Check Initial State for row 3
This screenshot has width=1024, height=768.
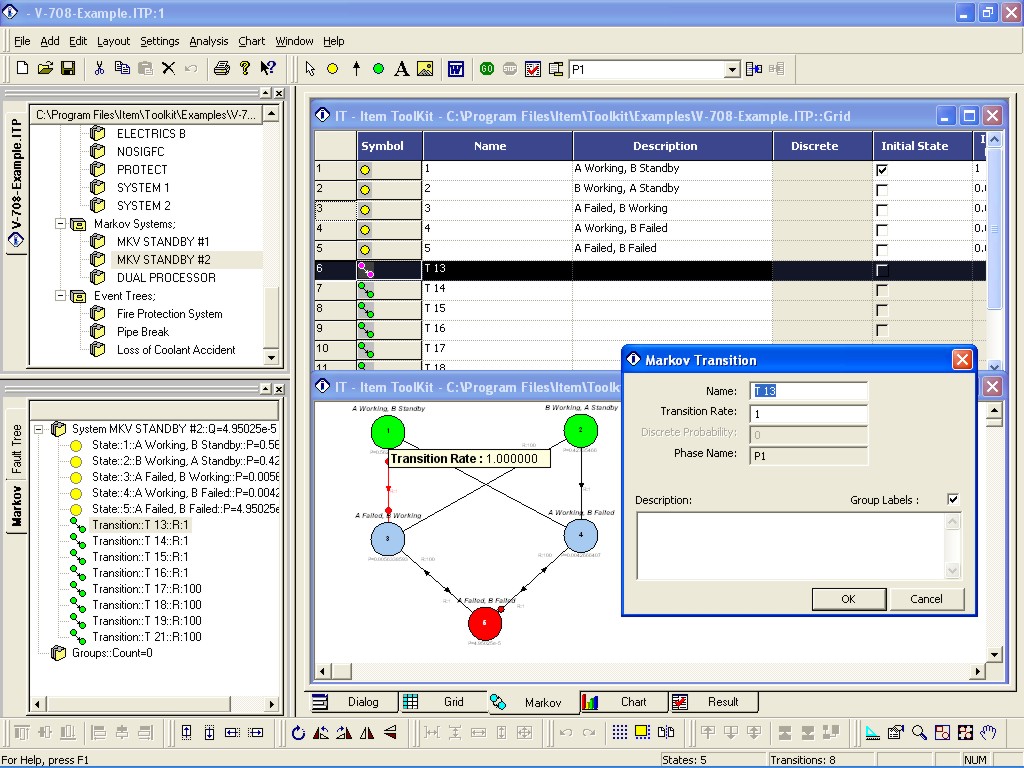pos(881,210)
